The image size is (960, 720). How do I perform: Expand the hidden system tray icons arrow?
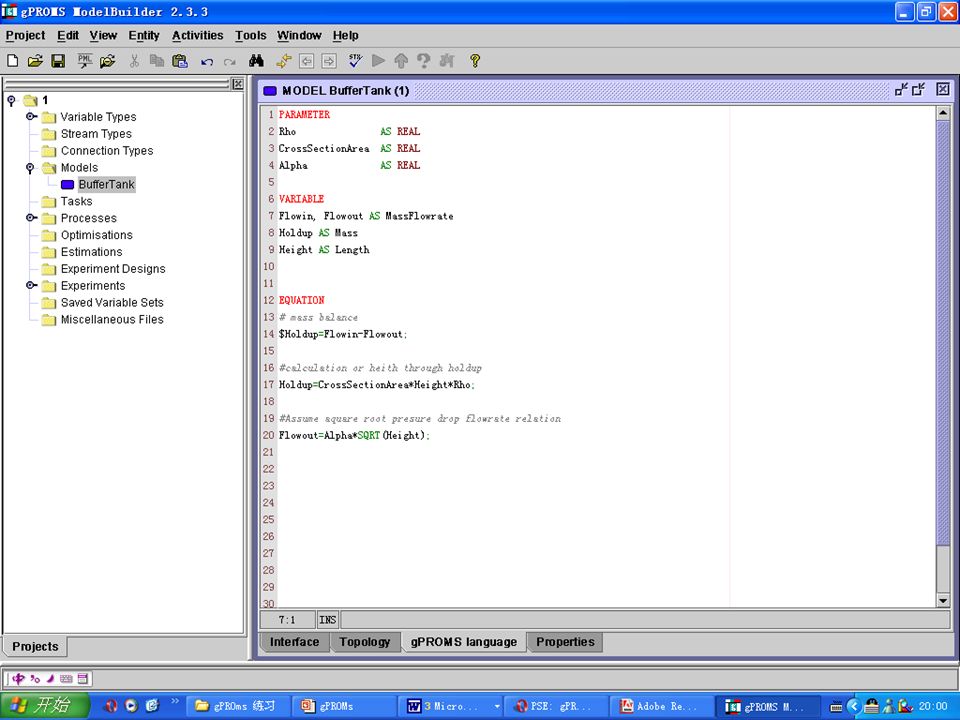tap(853, 706)
